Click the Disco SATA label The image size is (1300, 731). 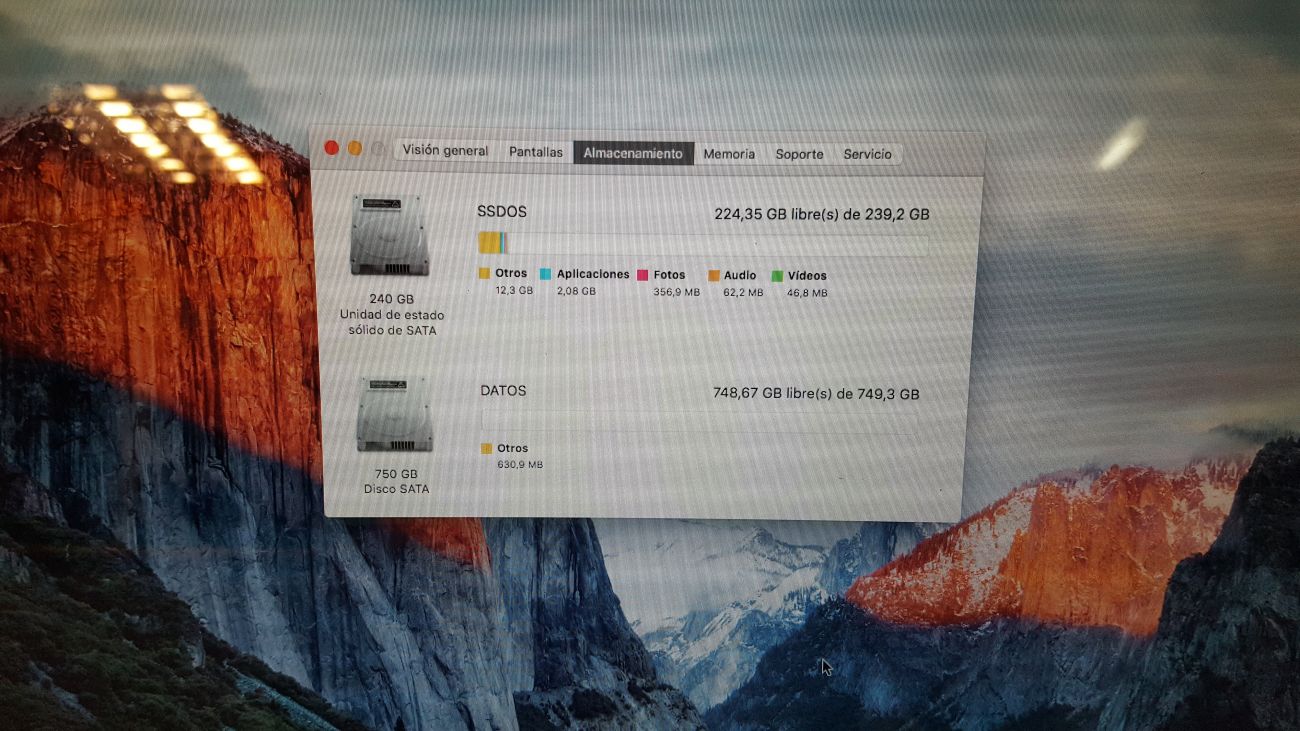coord(396,489)
